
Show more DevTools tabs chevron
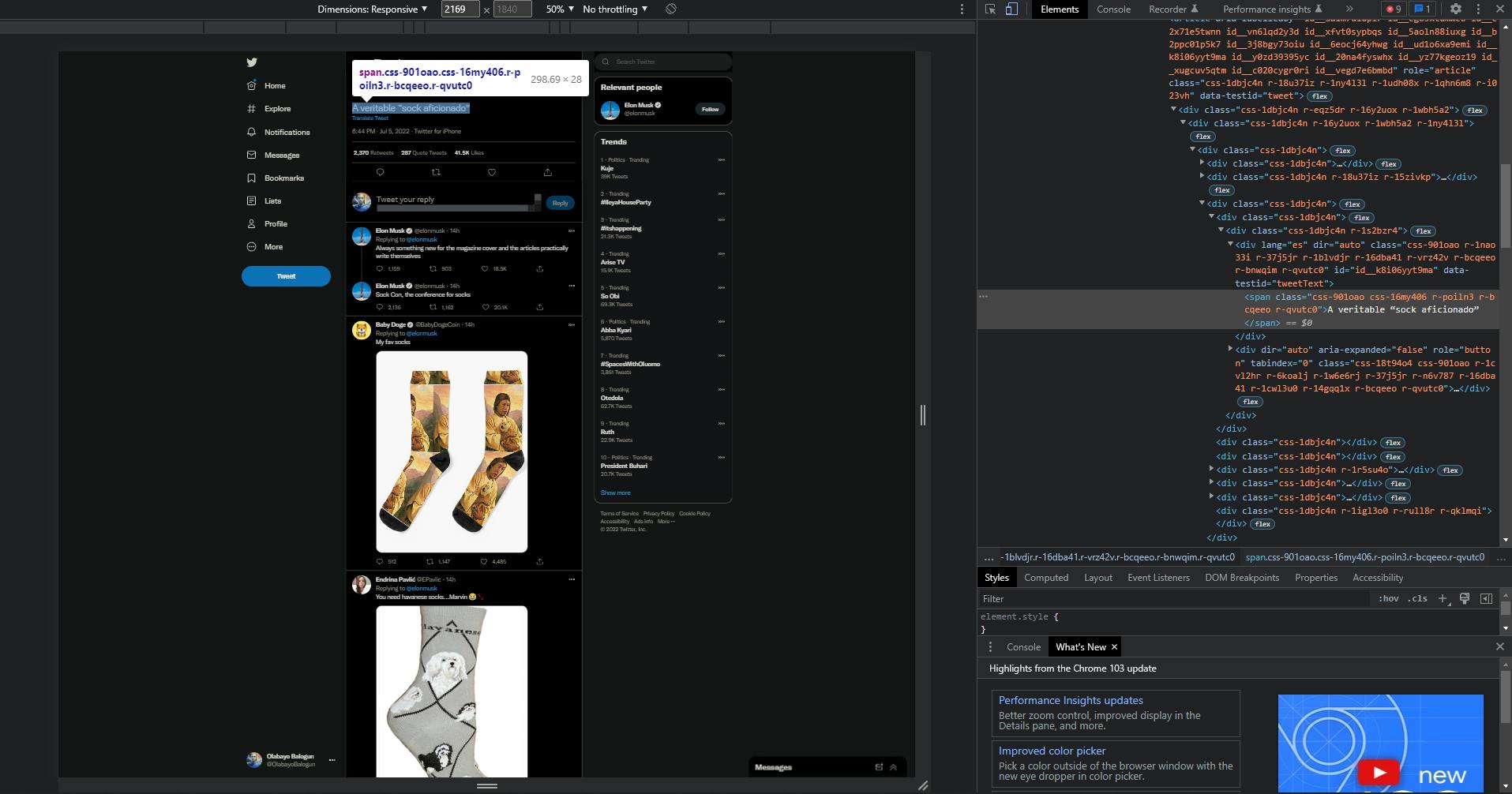pyautogui.click(x=1349, y=9)
